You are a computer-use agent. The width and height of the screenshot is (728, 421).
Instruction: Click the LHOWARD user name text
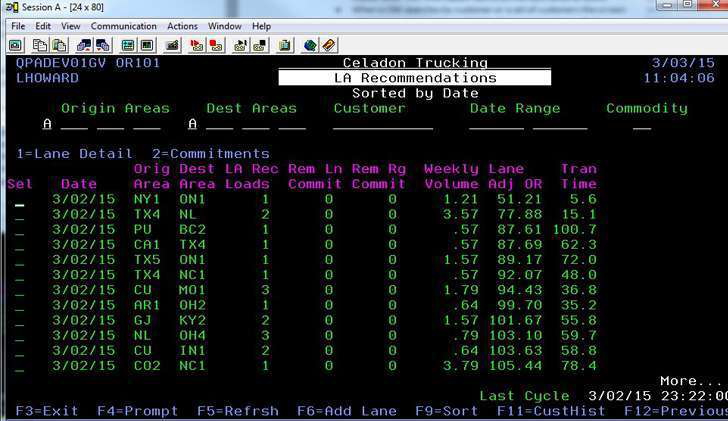47,78
